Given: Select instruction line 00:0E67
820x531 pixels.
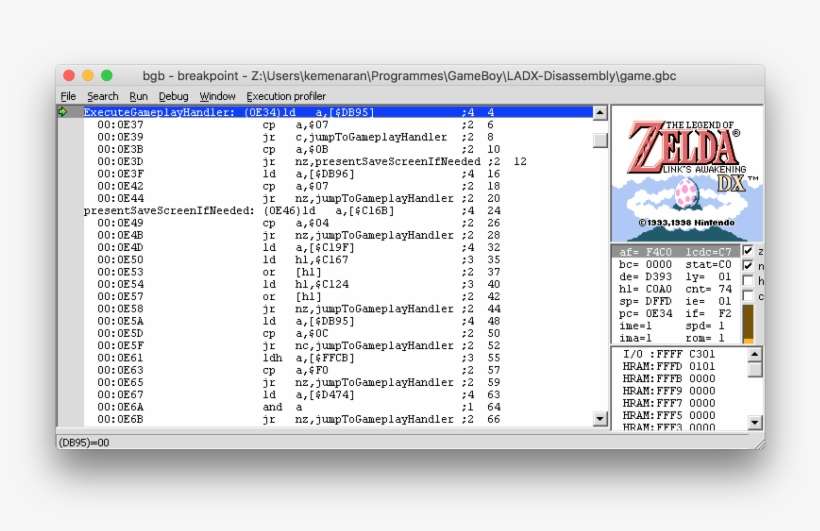Looking at the screenshot, I should (x=338, y=395).
